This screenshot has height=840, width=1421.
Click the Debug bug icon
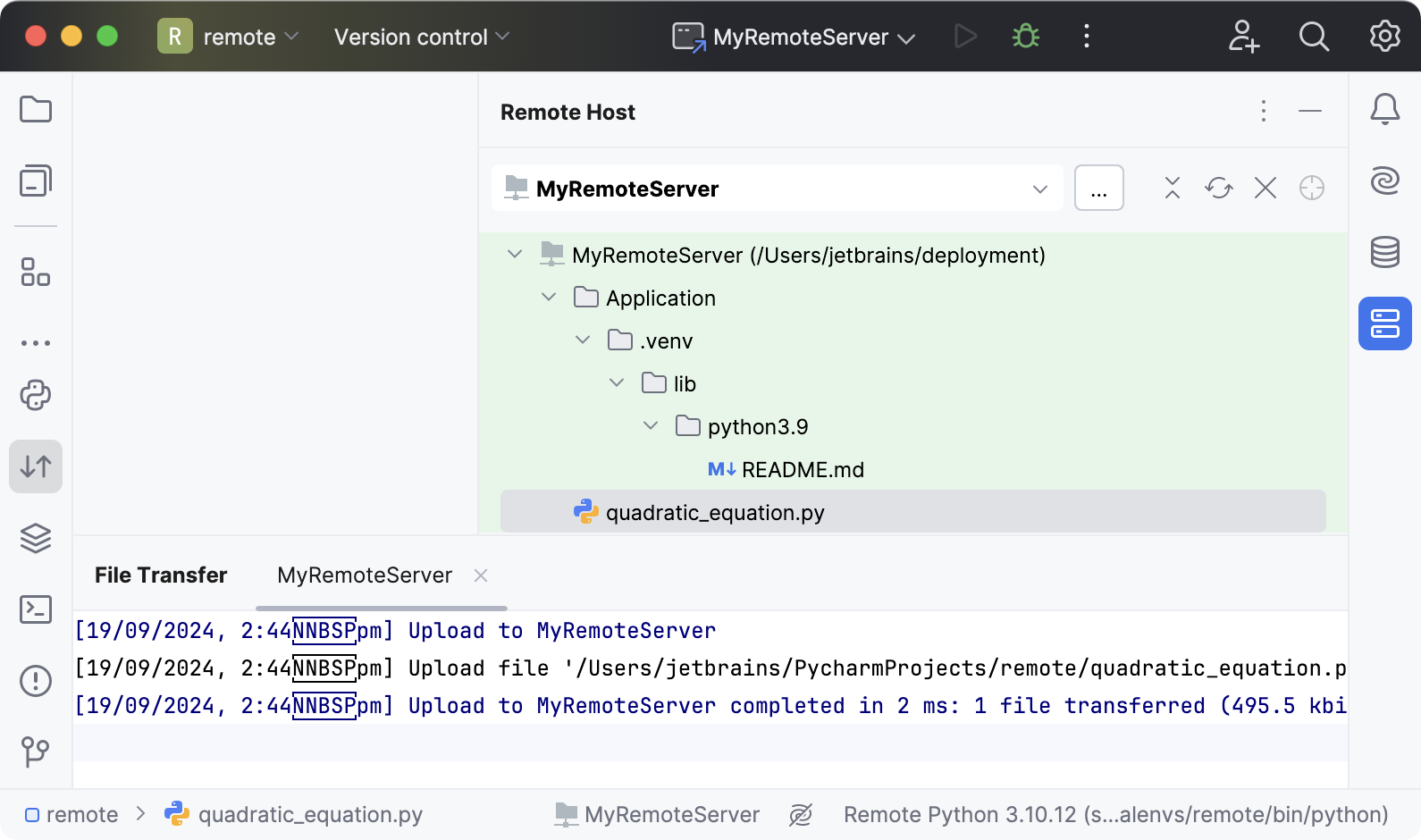1025,37
